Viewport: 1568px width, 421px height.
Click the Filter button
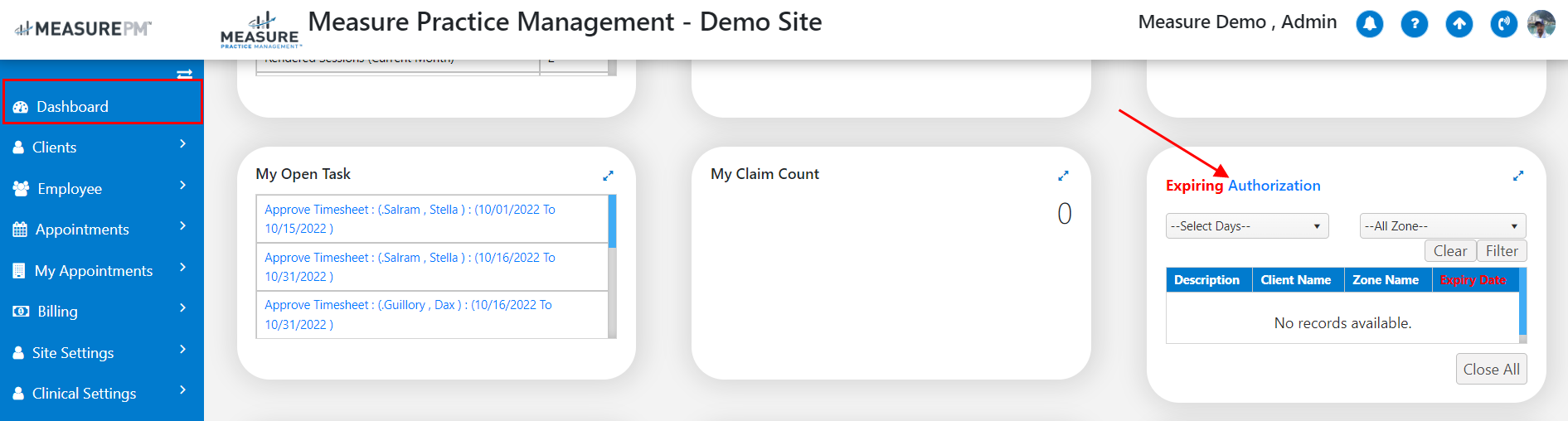tap(1502, 251)
